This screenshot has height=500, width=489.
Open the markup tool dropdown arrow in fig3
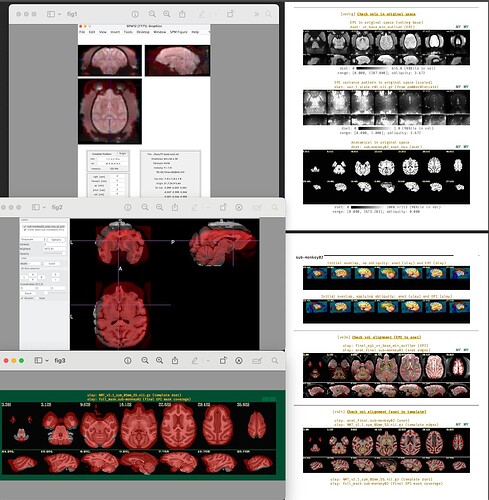click(208, 361)
